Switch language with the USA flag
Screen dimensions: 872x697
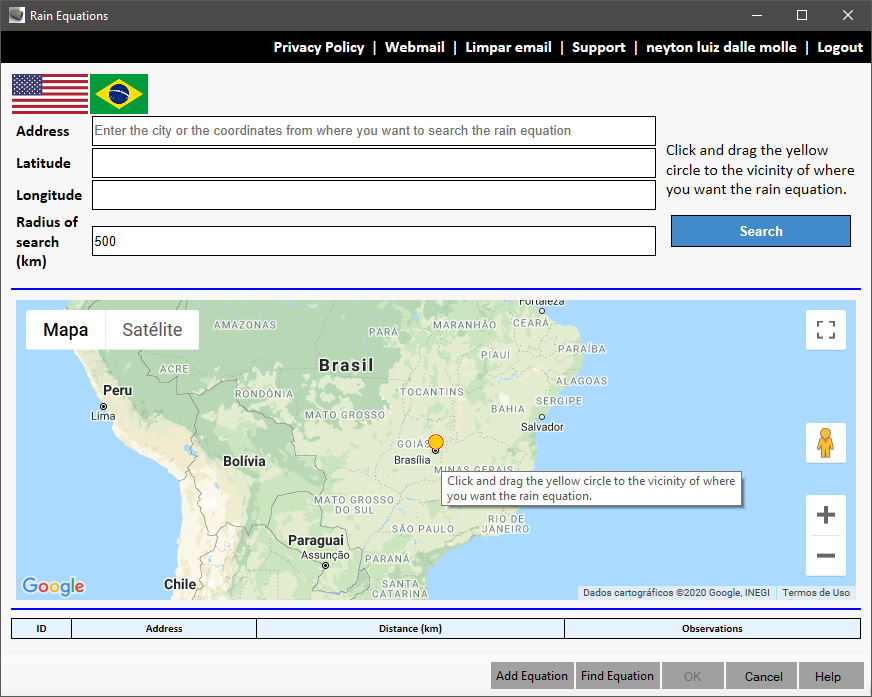pos(50,94)
